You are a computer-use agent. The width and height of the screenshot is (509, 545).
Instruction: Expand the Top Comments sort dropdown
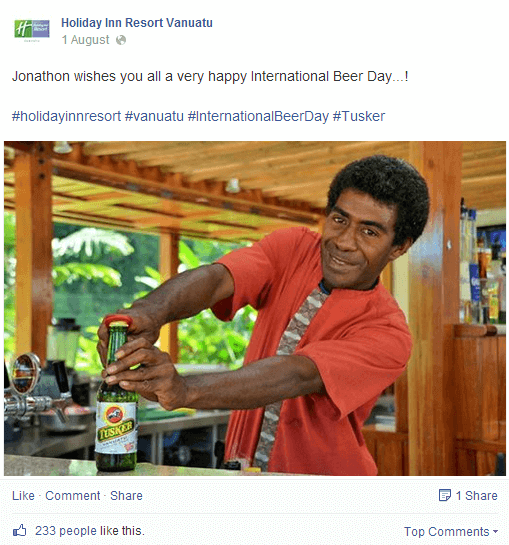point(451,531)
